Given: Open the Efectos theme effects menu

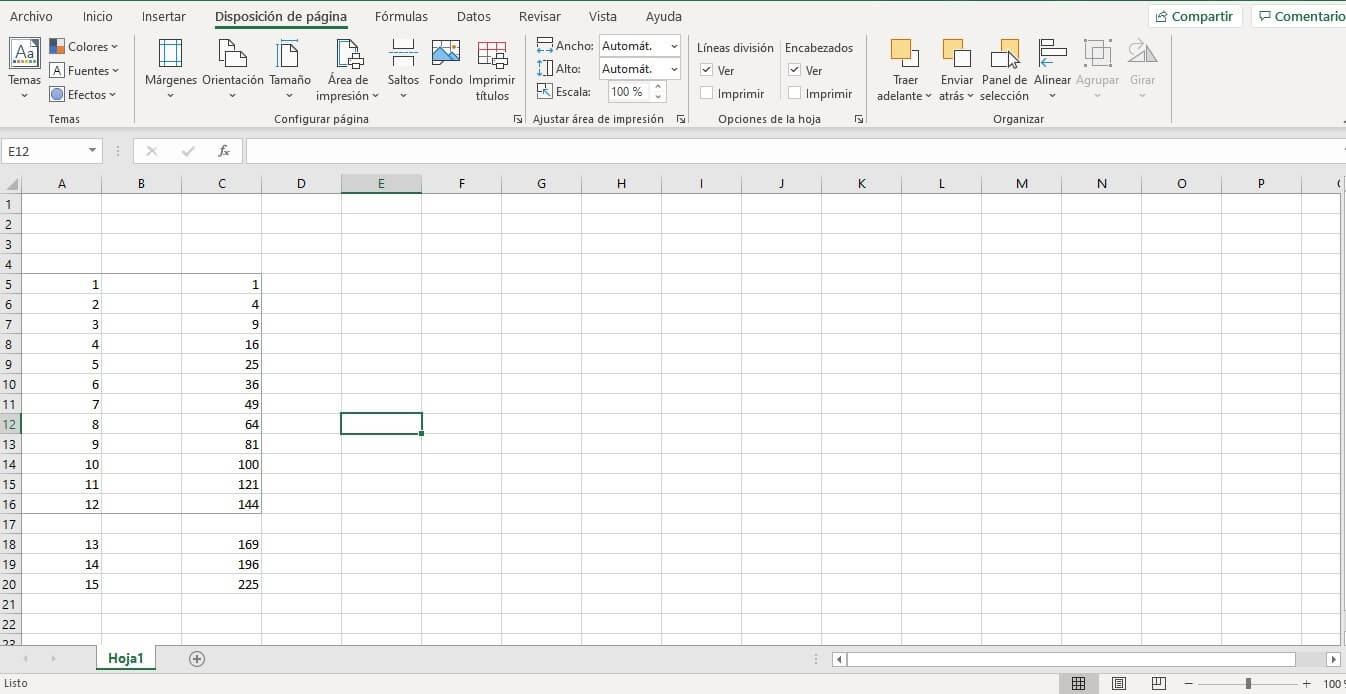Looking at the screenshot, I should (83, 94).
